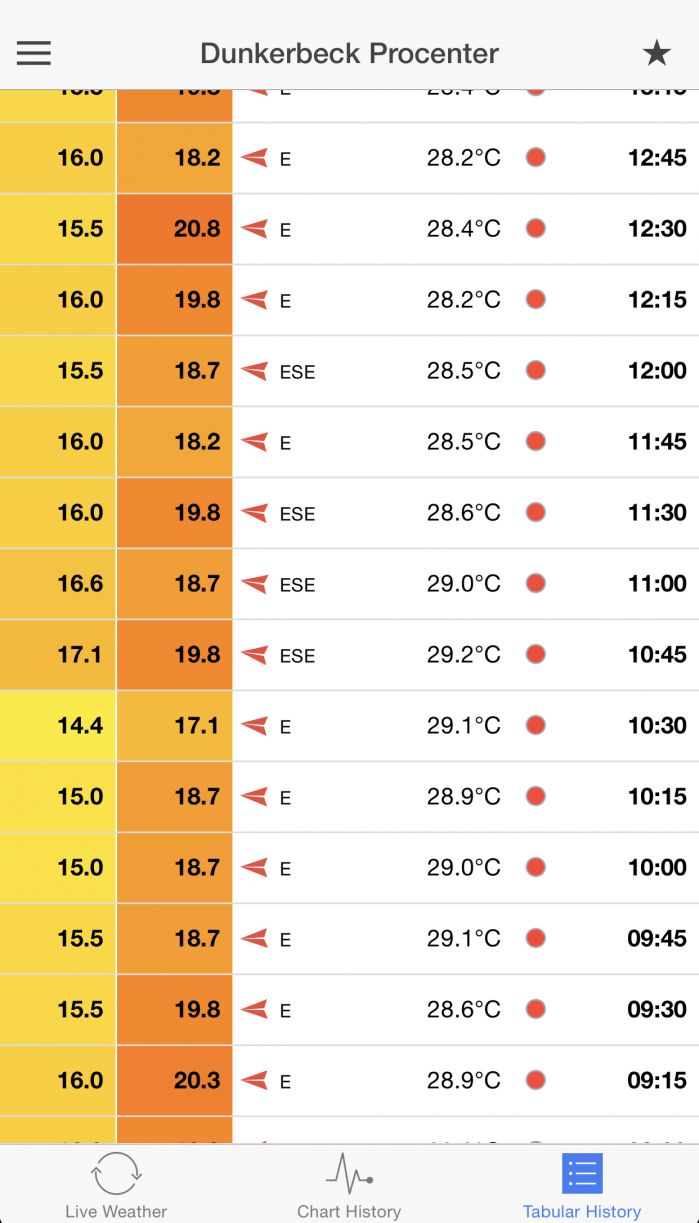Open the hamburger menu
This screenshot has height=1223, width=699.
coord(33,53)
